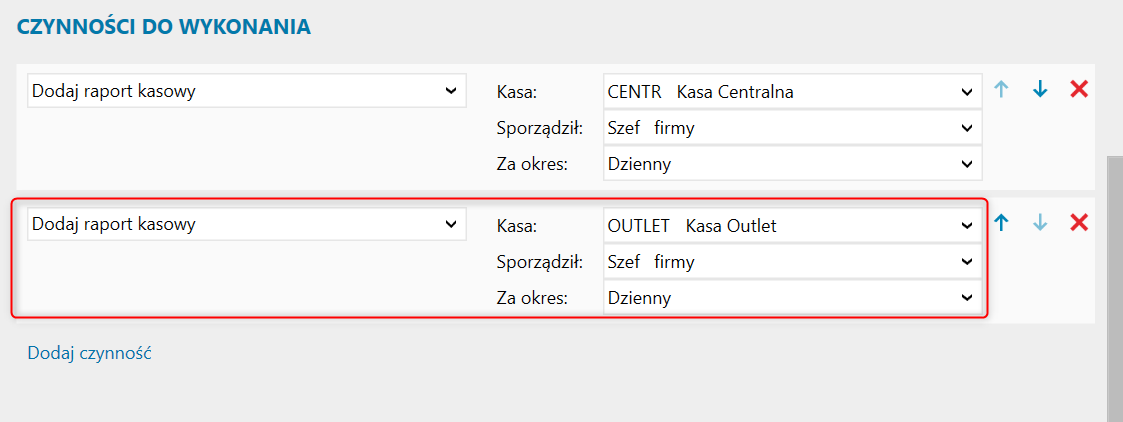
Task: Open the second 'Dodaj raport kasowy' action dropdown
Action: 246,225
